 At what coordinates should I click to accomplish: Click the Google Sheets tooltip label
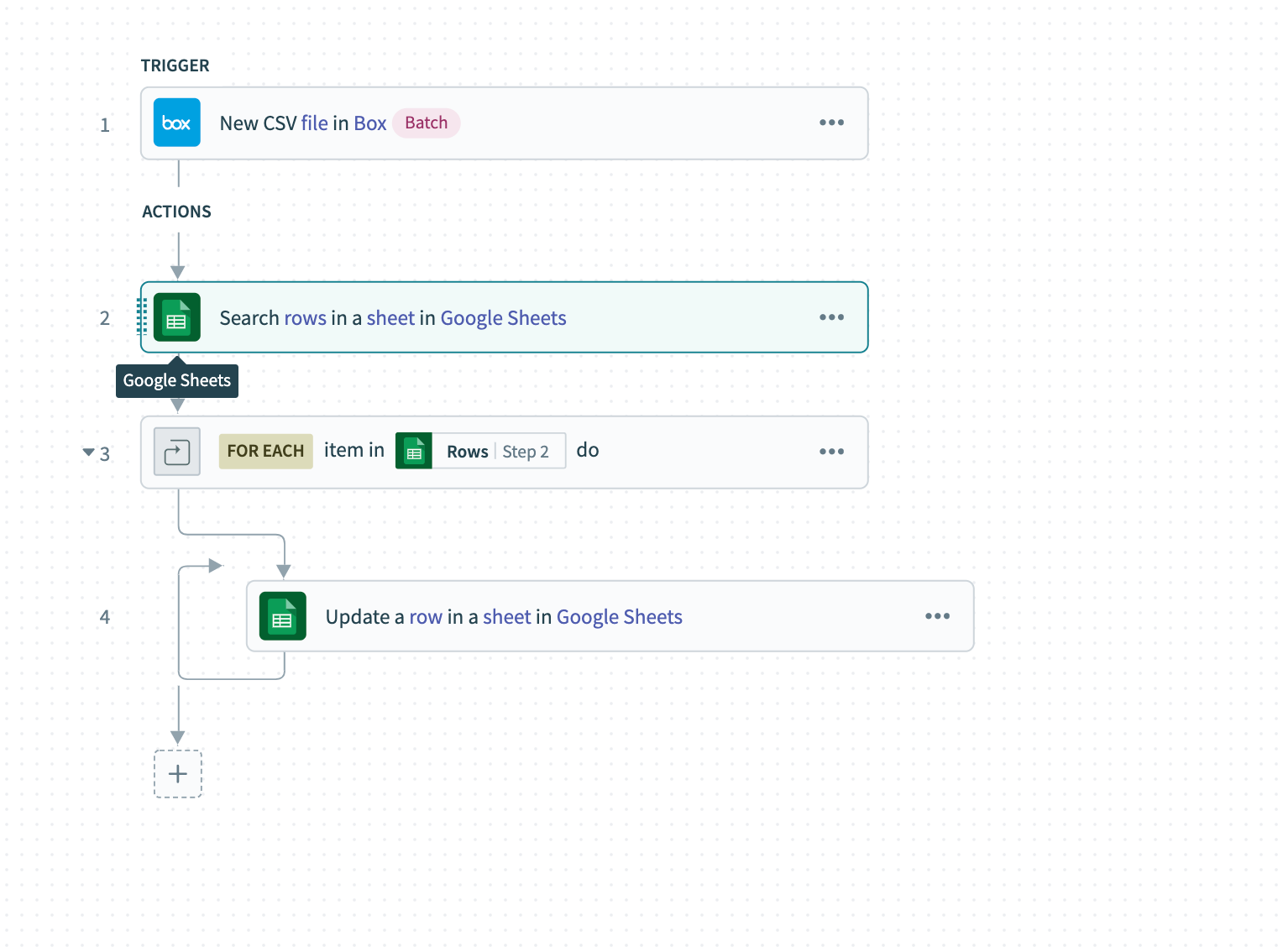pyautogui.click(x=176, y=380)
